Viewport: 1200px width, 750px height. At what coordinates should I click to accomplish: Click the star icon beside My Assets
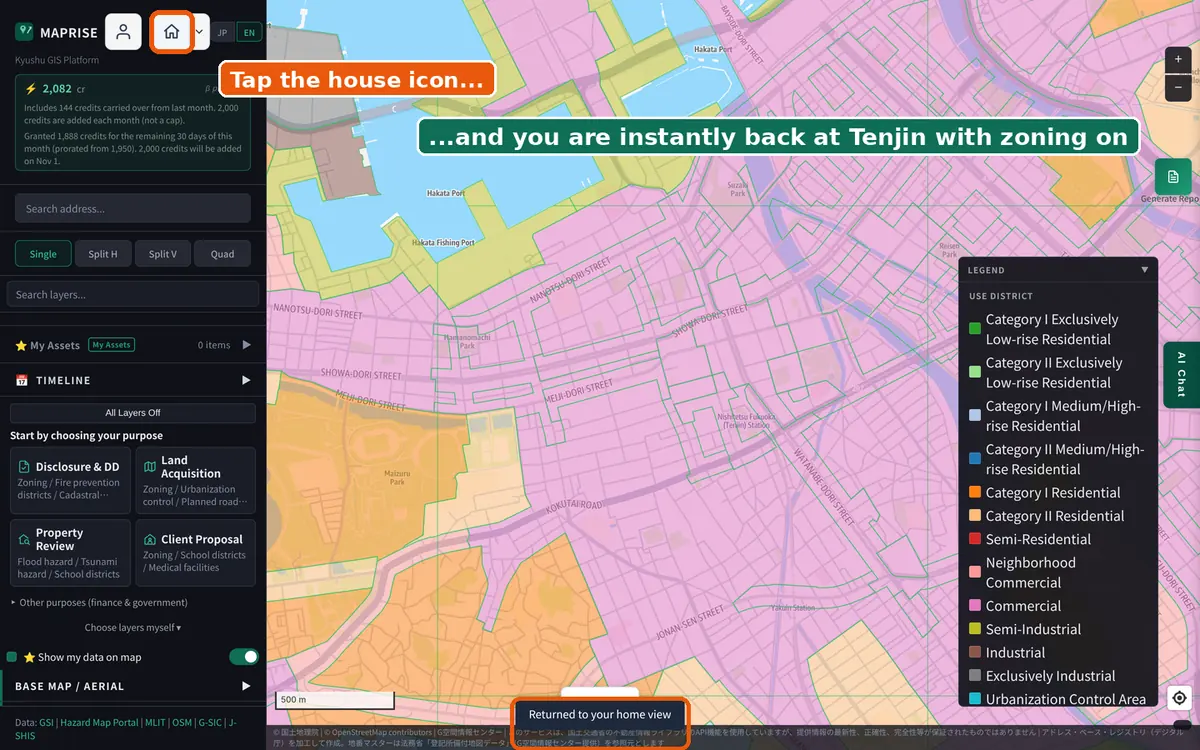click(x=21, y=345)
